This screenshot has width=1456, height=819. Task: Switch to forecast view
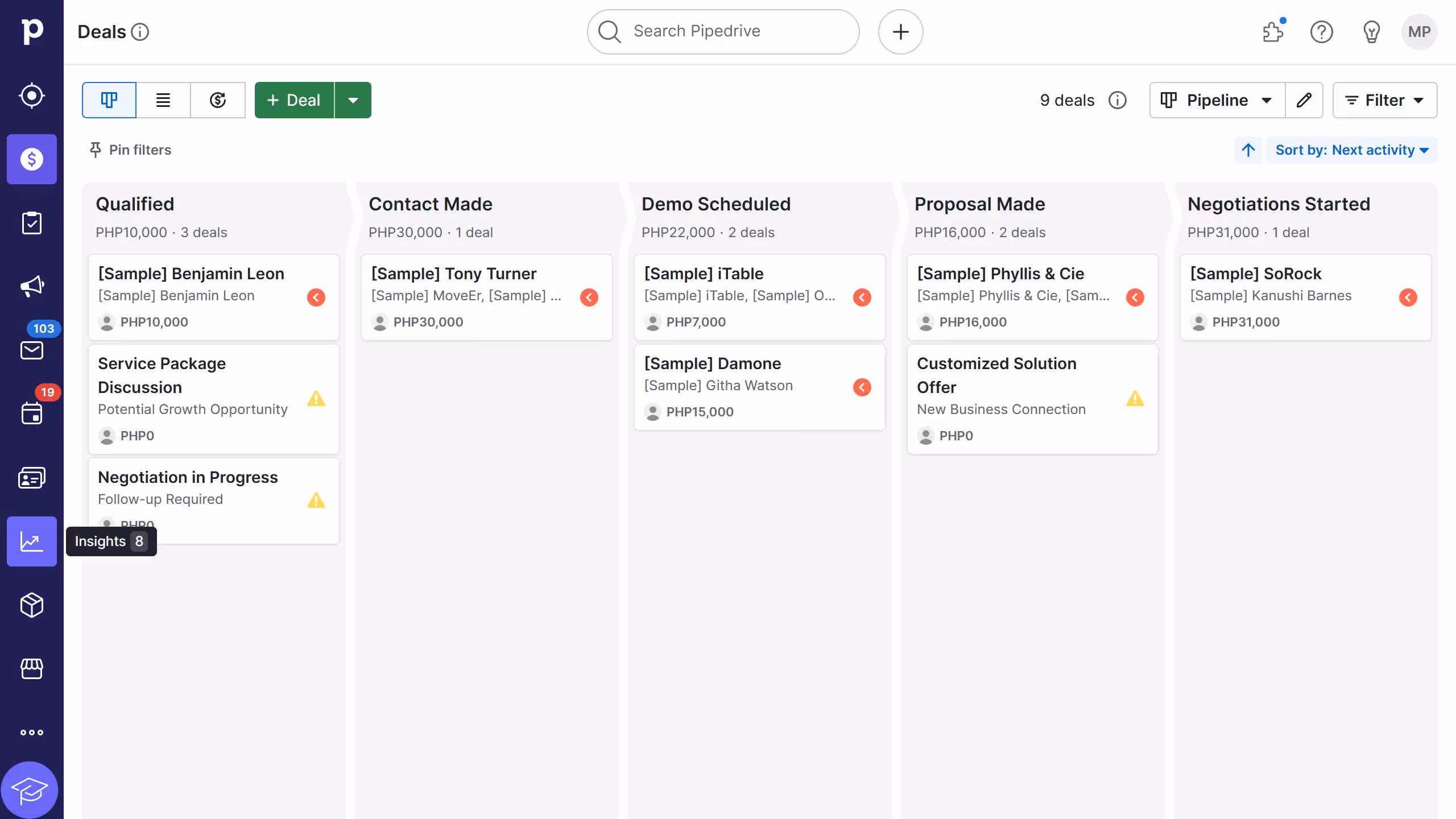[x=218, y=100]
